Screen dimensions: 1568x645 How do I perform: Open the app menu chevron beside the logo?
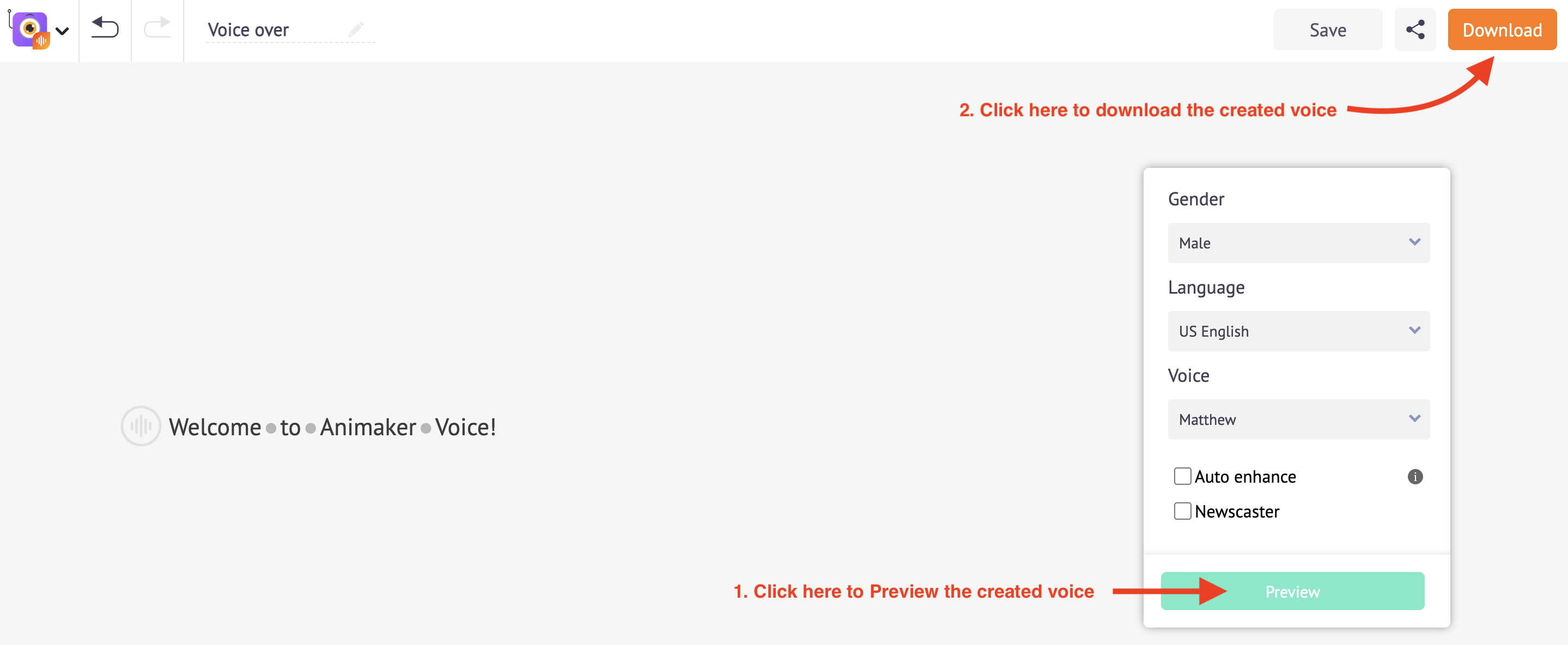click(62, 31)
